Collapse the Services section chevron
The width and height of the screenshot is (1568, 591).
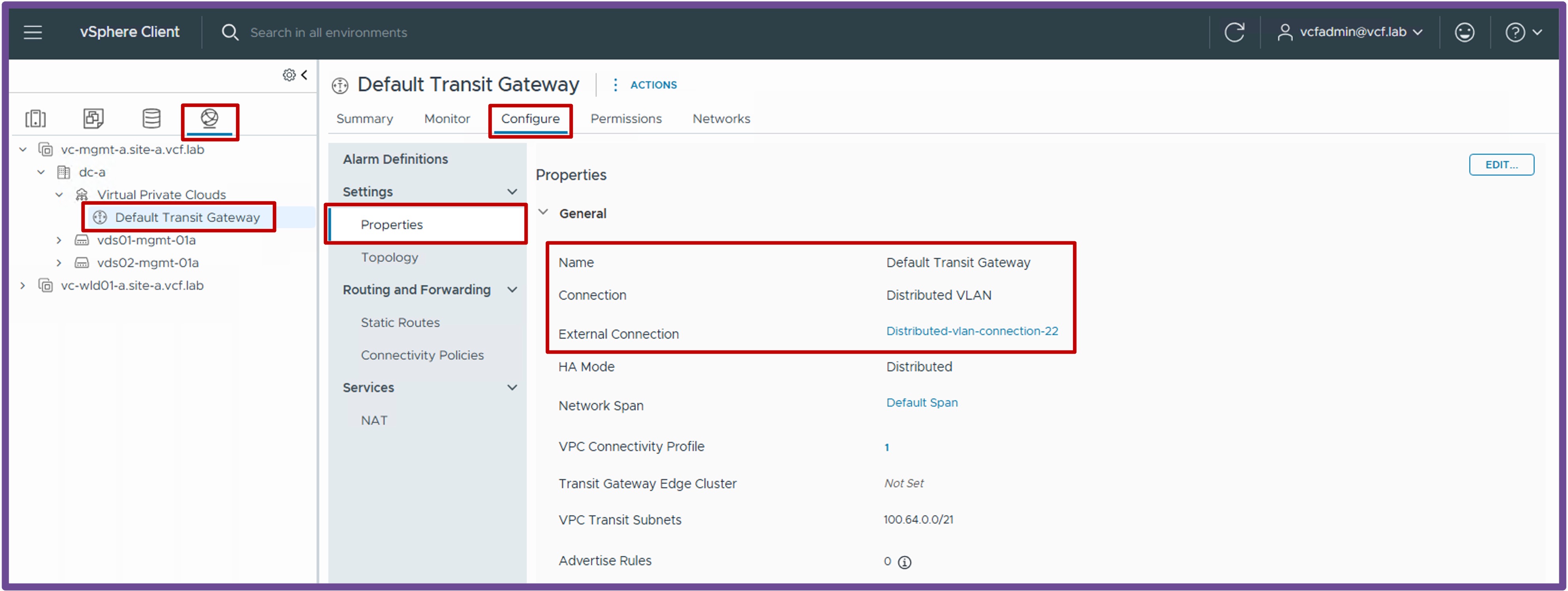(512, 388)
